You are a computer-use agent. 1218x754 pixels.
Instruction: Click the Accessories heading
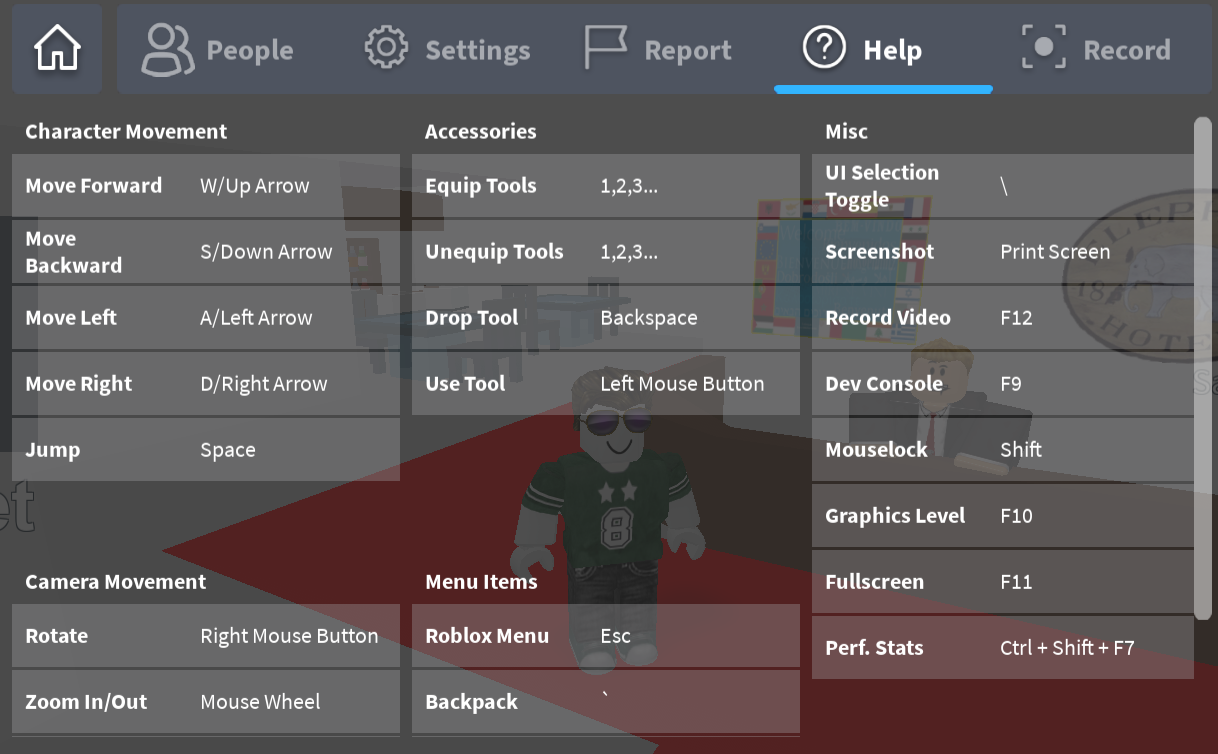click(x=481, y=131)
